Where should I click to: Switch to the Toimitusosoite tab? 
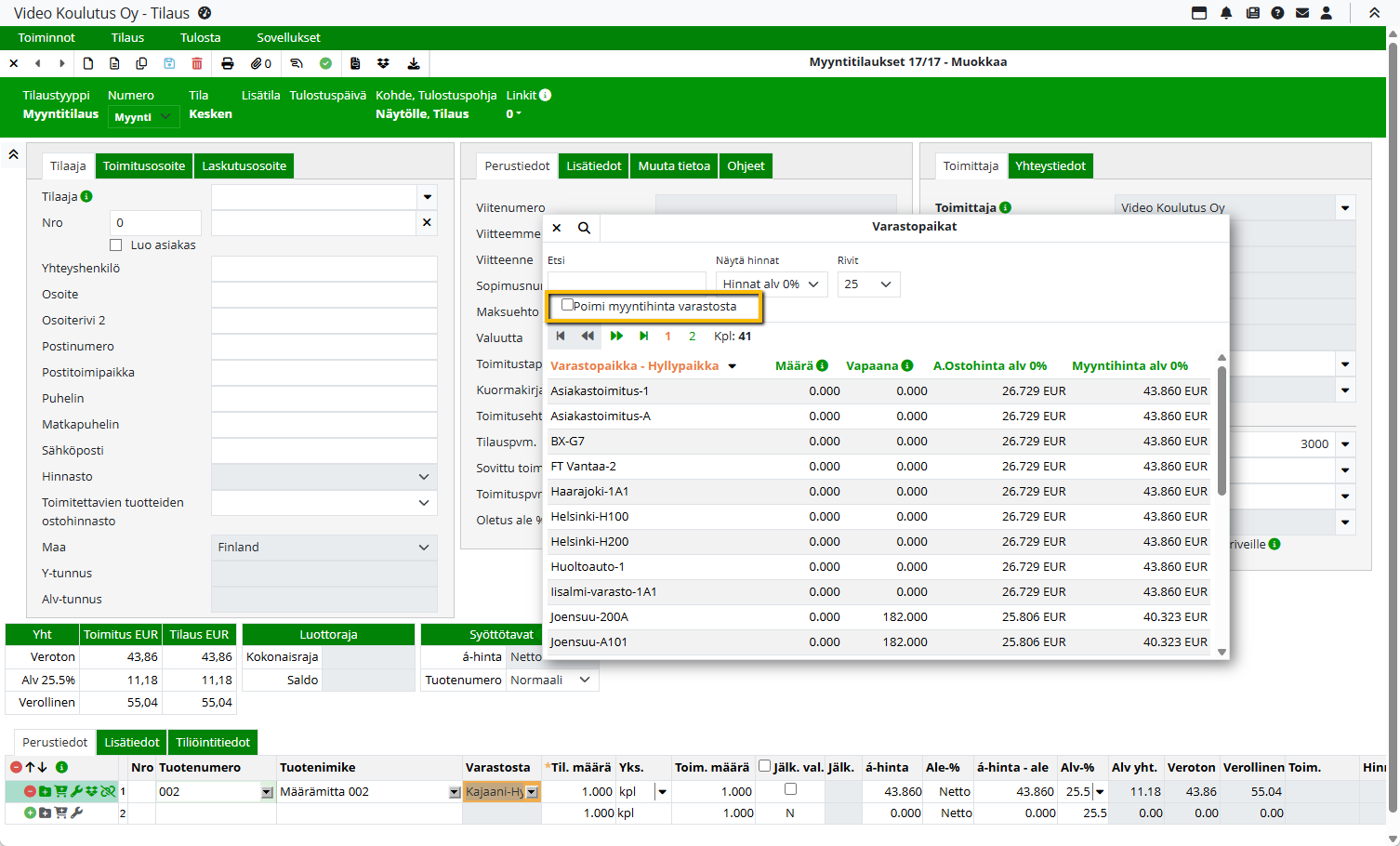(144, 166)
